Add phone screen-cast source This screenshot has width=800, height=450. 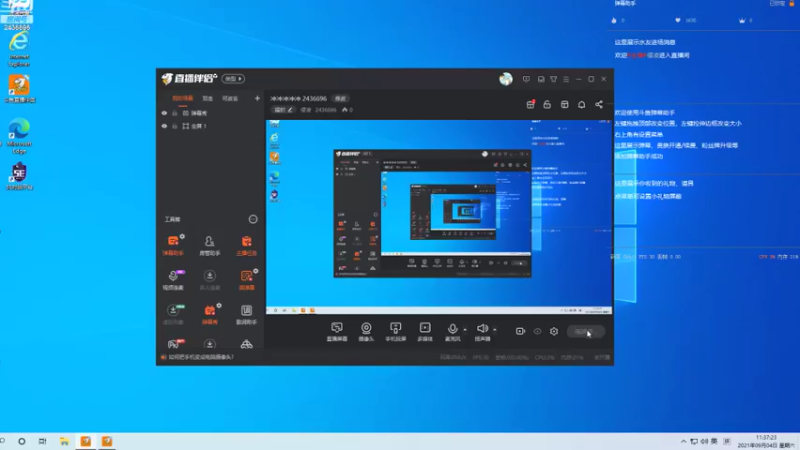[x=395, y=332]
